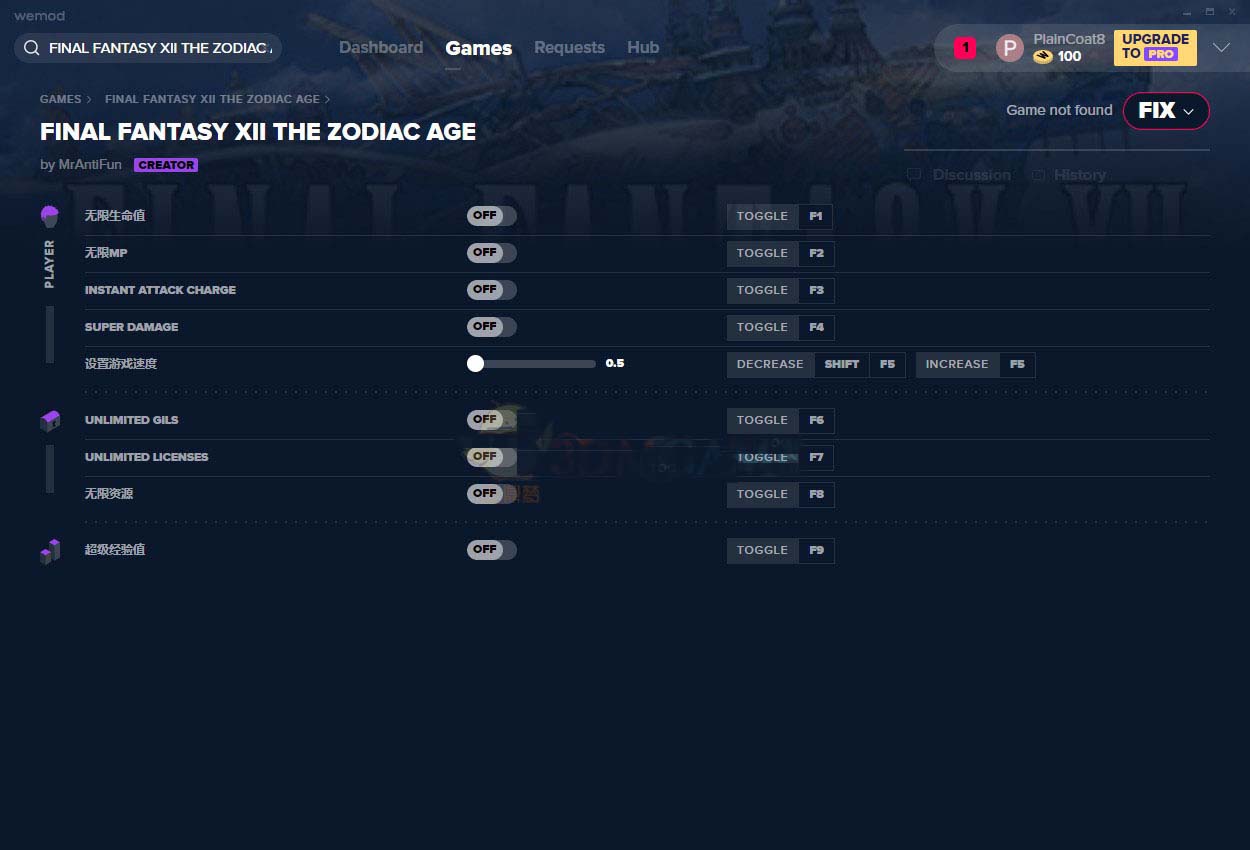Viewport: 1250px width, 850px height.
Task: Click the PlainCoat8 profile avatar
Action: coord(1009,48)
